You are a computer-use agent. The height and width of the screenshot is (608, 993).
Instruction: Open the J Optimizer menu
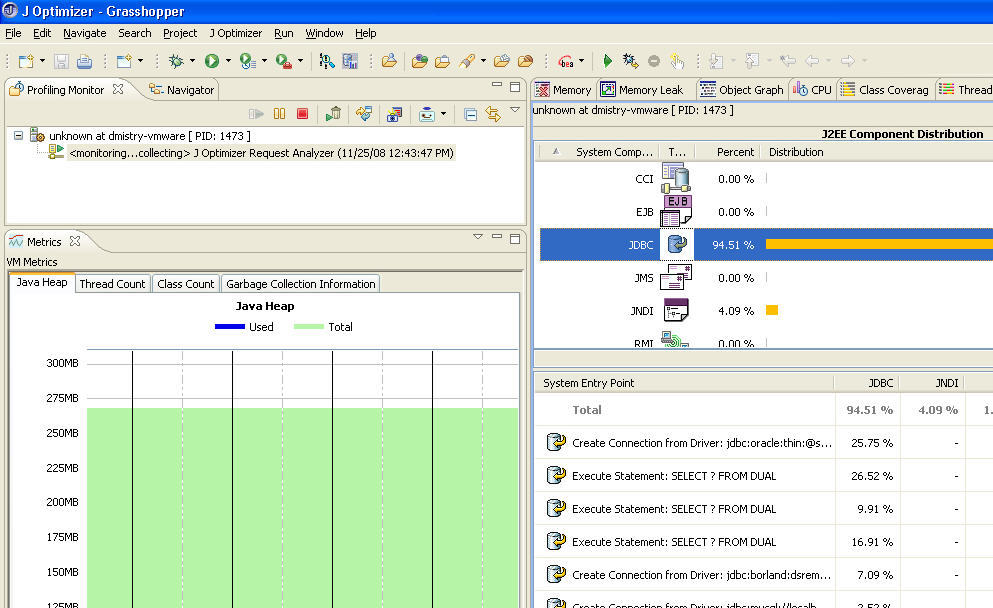click(x=236, y=33)
